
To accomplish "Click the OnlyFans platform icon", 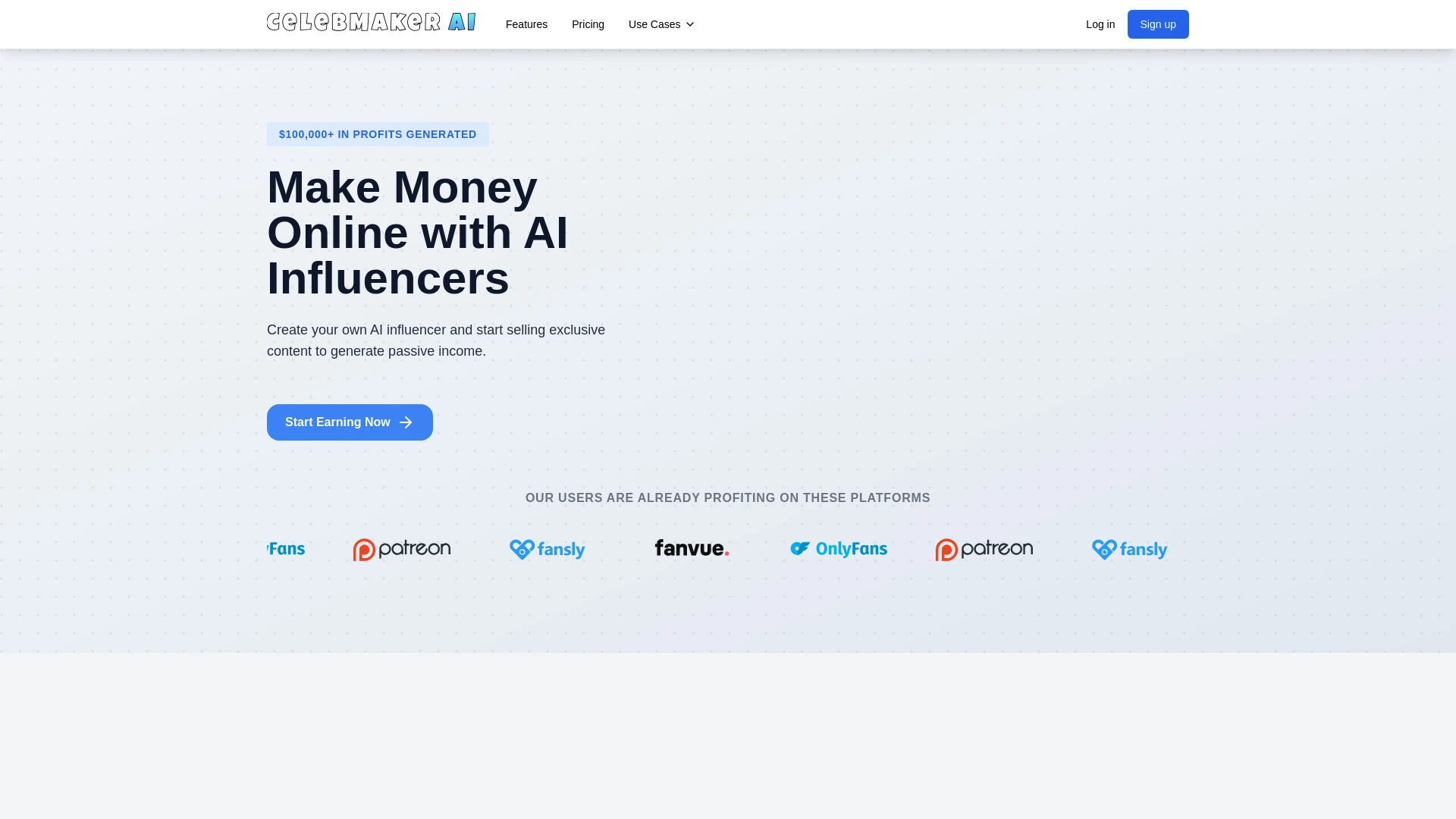I will tap(838, 548).
